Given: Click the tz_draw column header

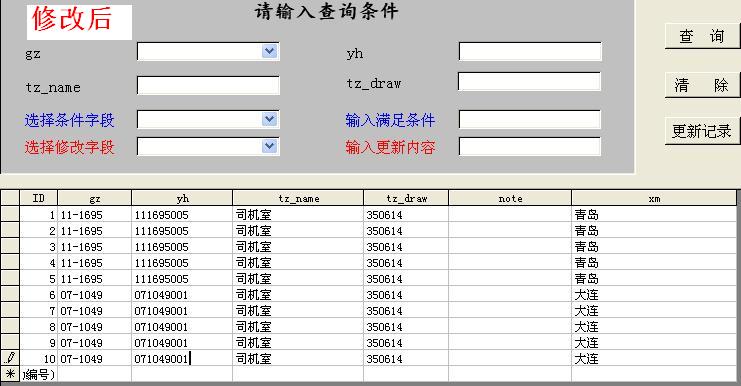Looking at the screenshot, I should coord(406,198).
